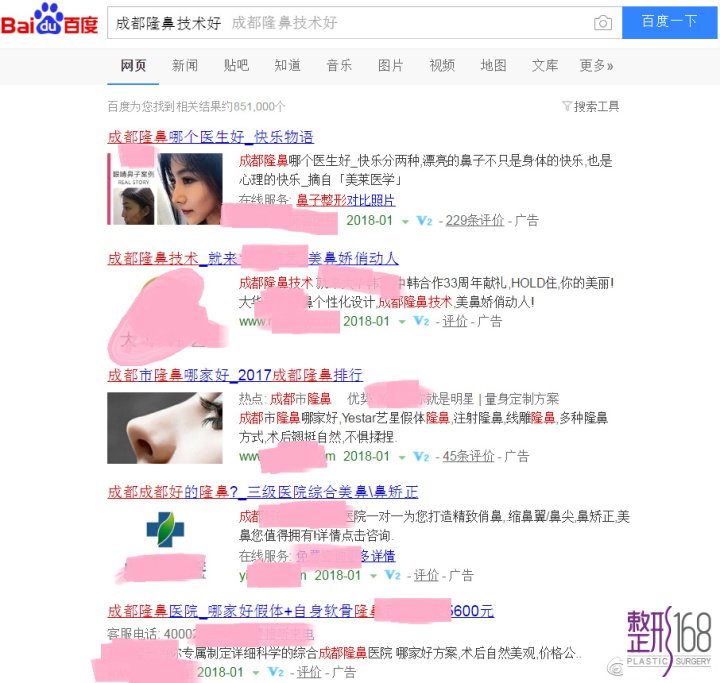Open the blue cross hospital logo
Viewport: 720px width, 683px height.
tap(165, 530)
